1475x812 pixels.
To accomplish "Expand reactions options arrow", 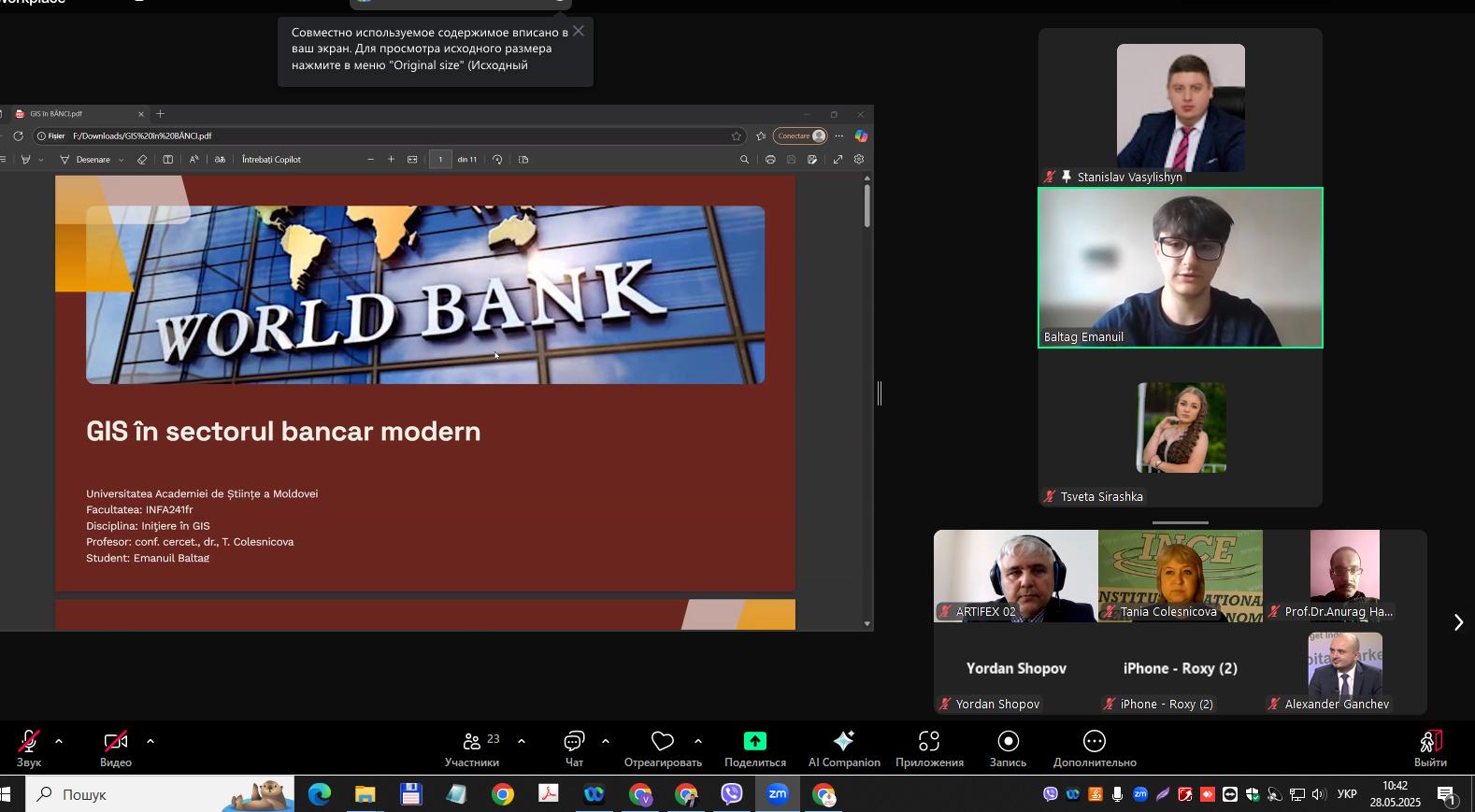I will (698, 742).
